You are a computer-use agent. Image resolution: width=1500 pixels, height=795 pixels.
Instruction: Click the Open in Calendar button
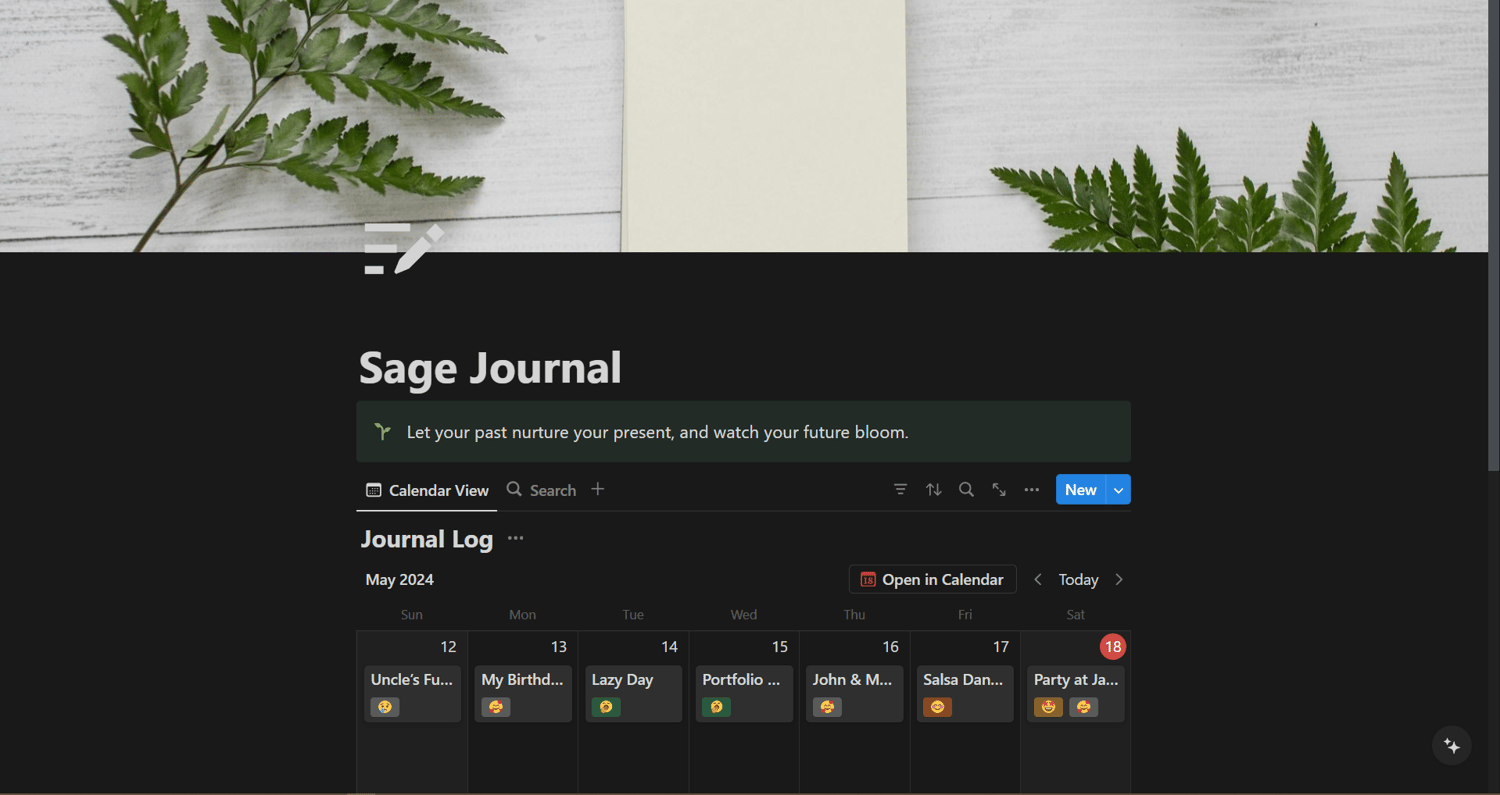click(932, 580)
